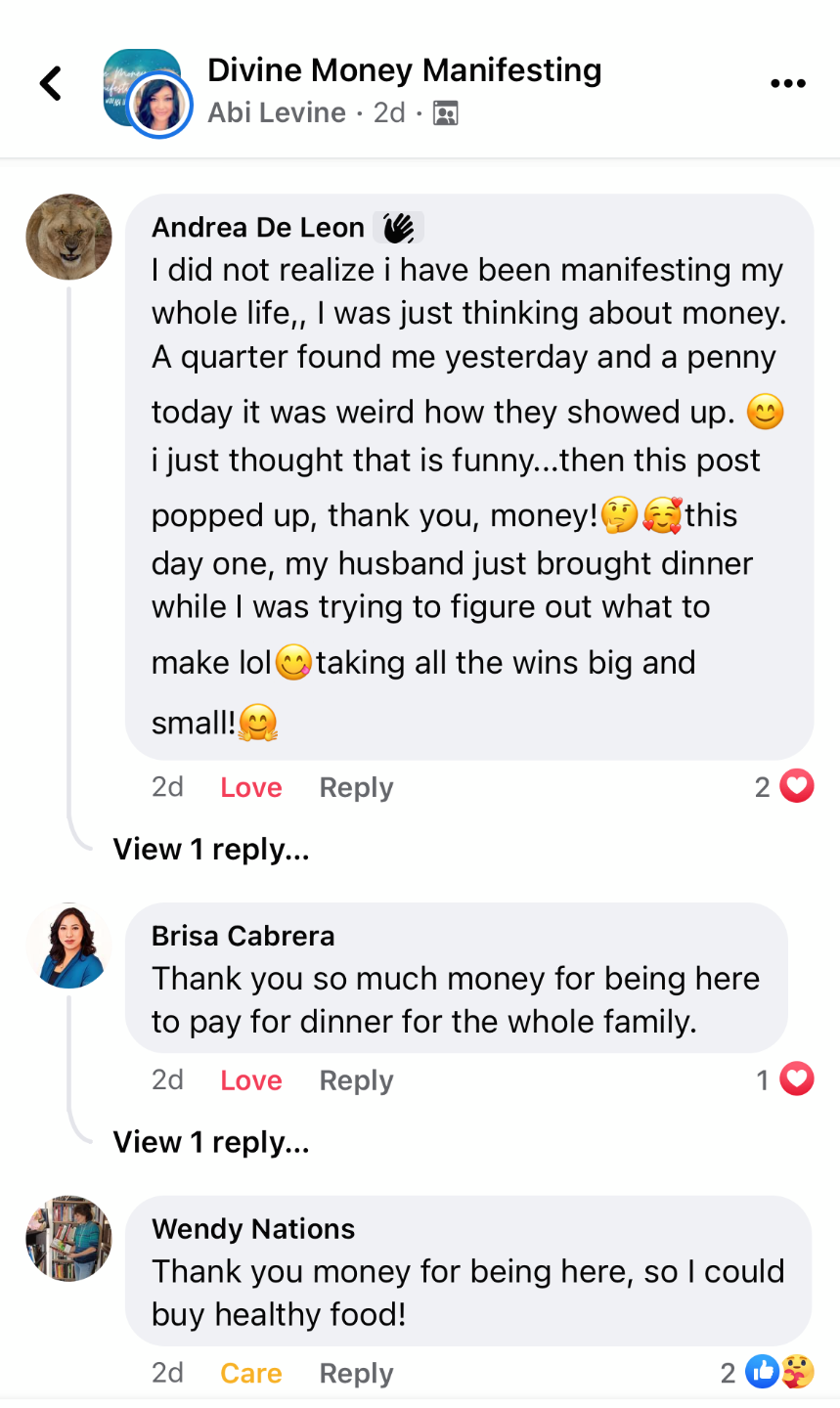Expand the reply under Brisa Cabrera's comment
The width and height of the screenshot is (840, 1408).
[211, 1142]
